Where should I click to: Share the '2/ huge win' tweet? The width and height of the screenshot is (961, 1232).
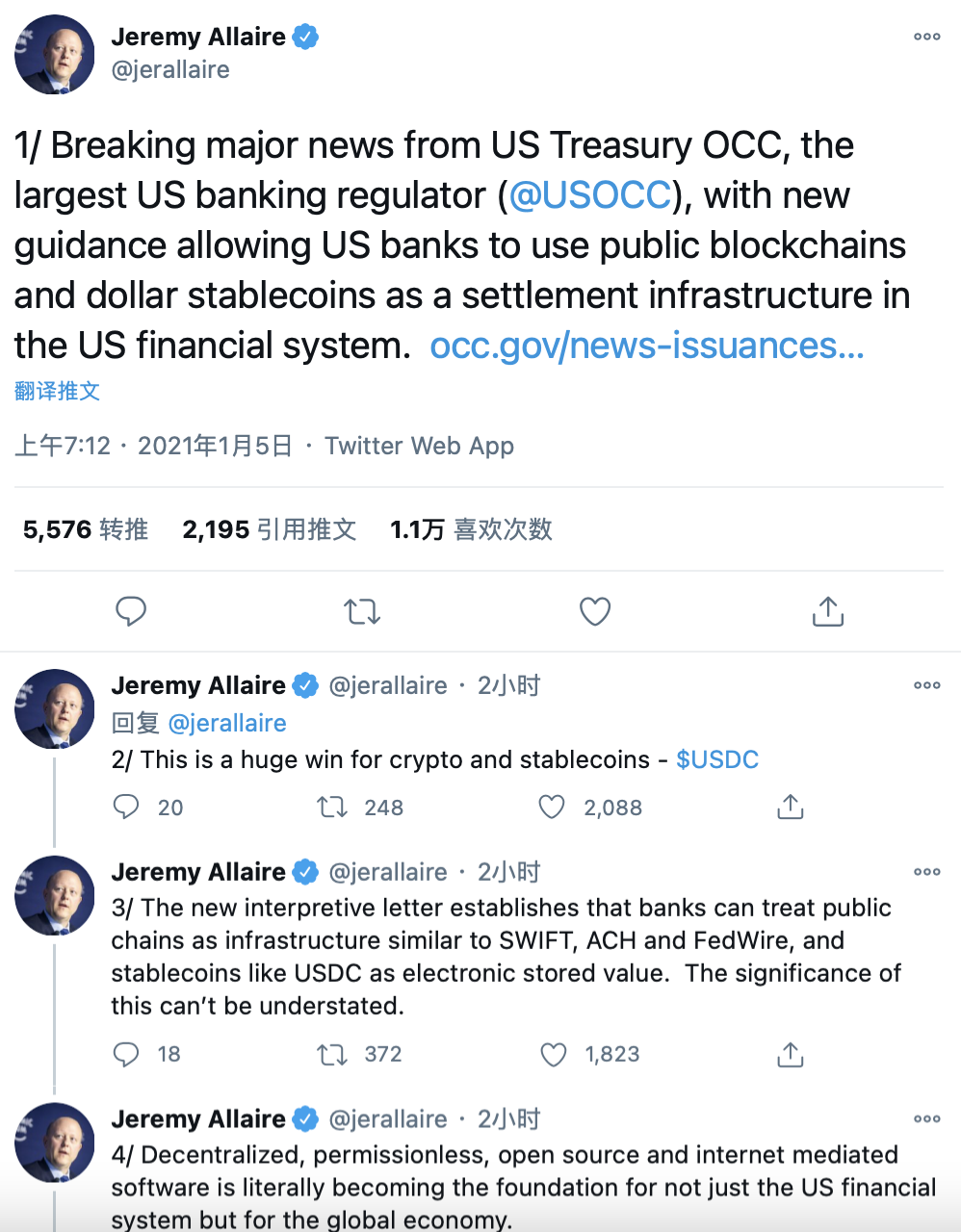790,808
